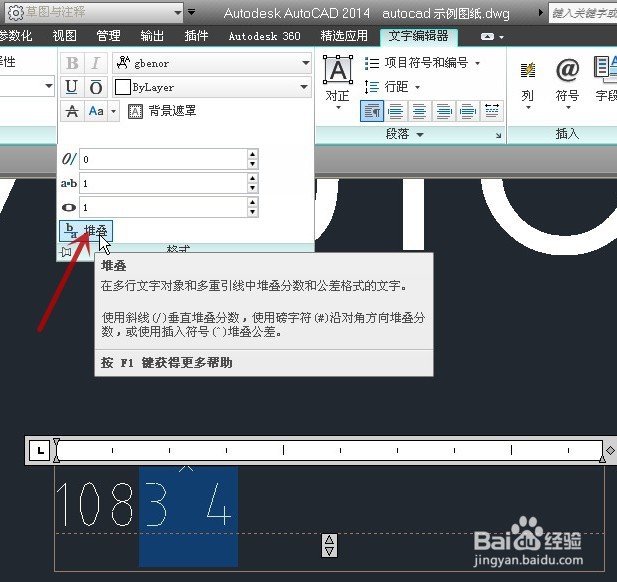
Task: Open the Autodesk 360 ribbon tab
Action: coord(264,36)
